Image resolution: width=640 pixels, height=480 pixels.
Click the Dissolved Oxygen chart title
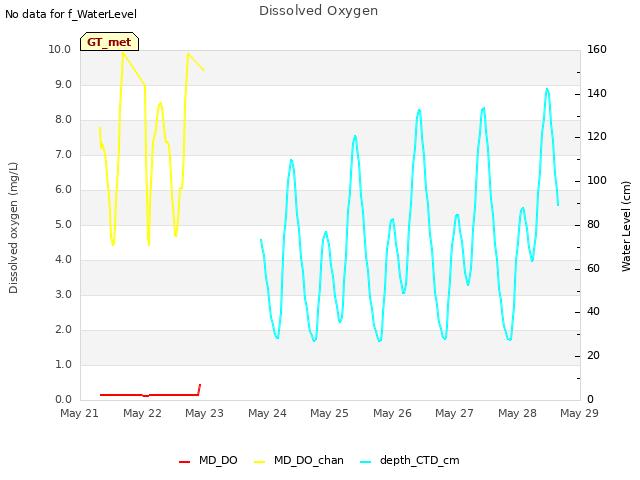click(318, 11)
